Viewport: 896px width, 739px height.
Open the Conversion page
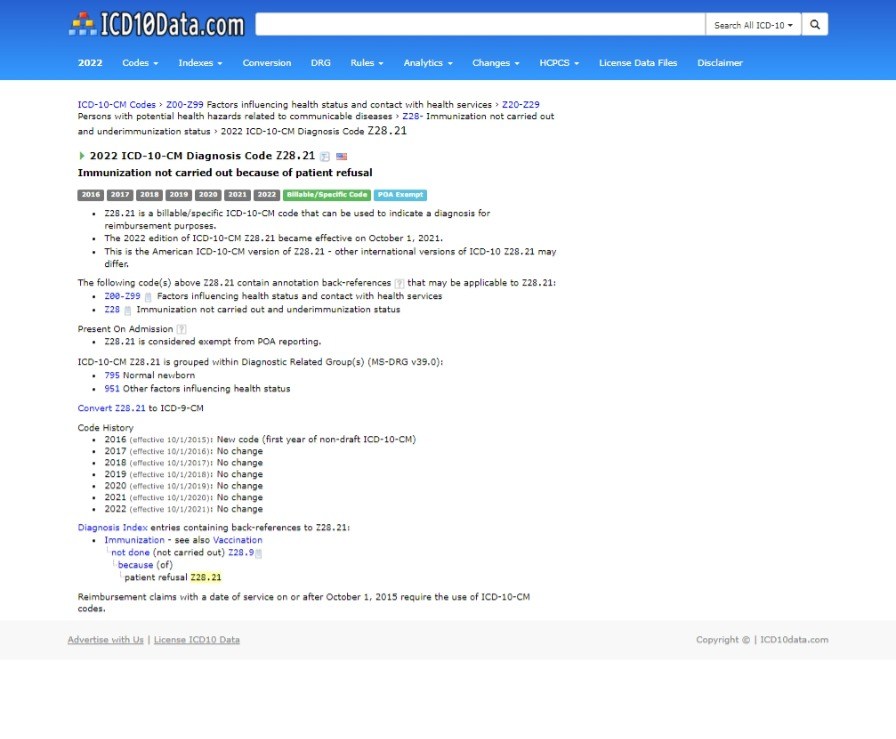point(267,63)
